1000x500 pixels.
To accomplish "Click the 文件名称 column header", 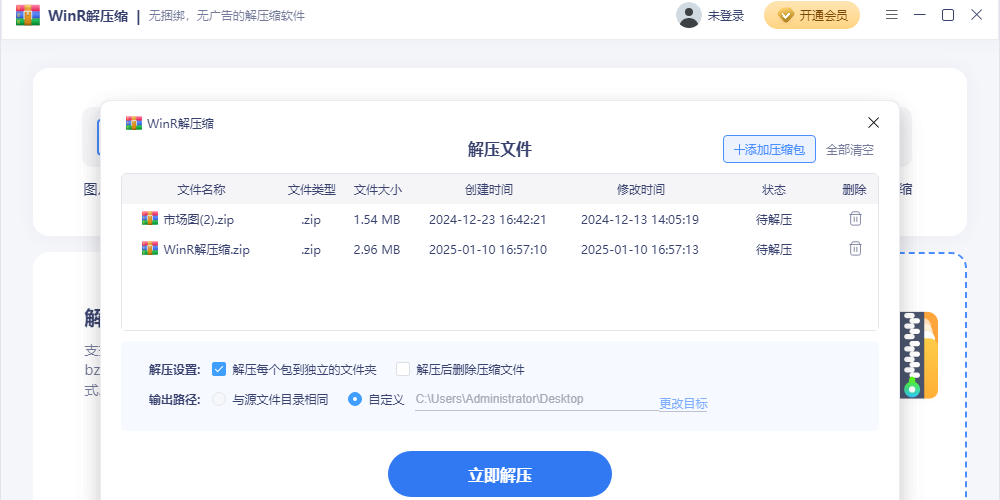I will [x=201, y=189].
